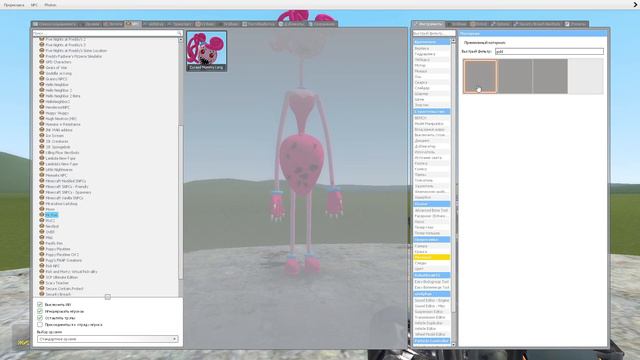The image size is (640, 360).
Task: Click the NPC search input field
Action: (107, 33)
